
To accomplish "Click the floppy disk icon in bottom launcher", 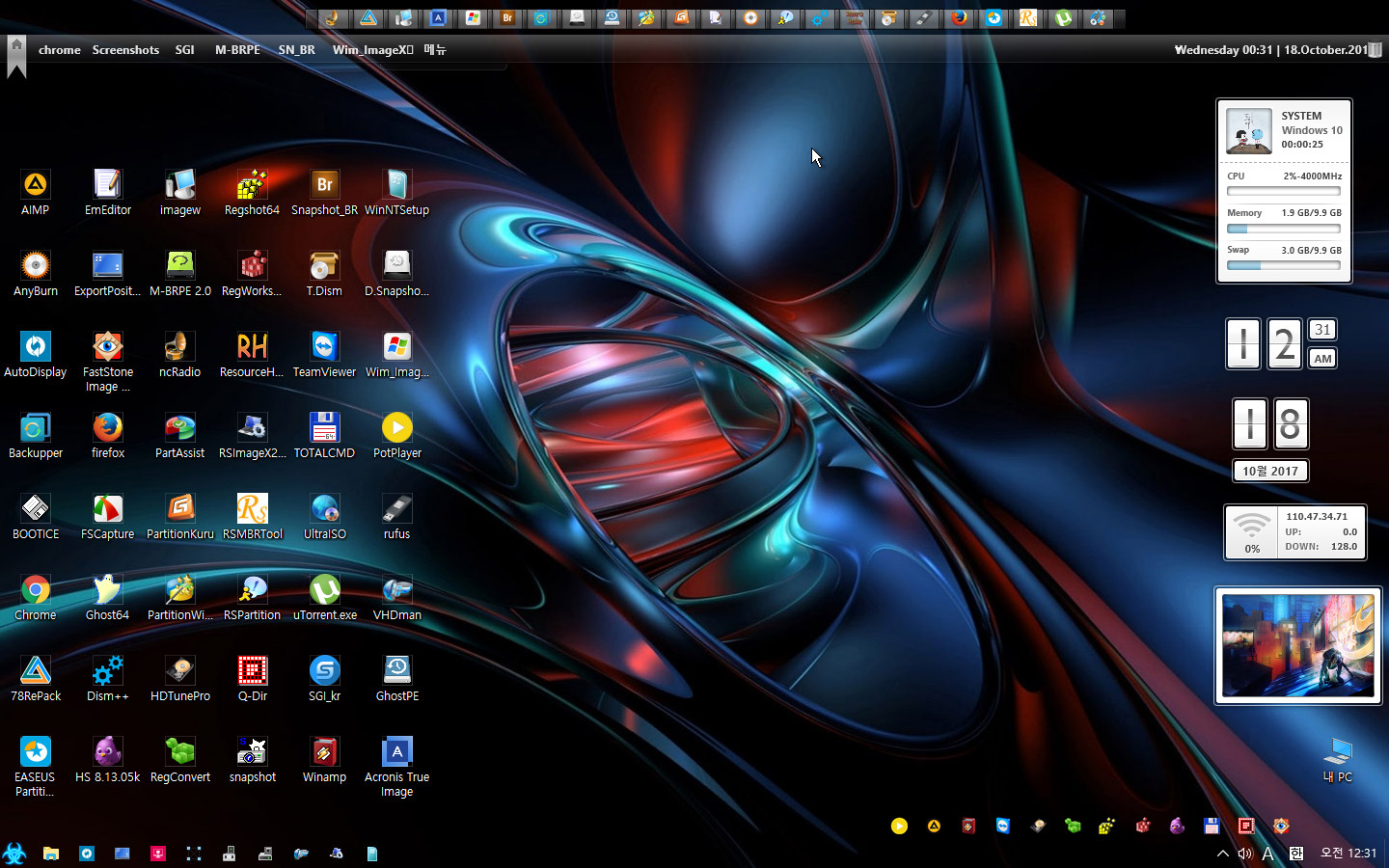I will 1212,826.
